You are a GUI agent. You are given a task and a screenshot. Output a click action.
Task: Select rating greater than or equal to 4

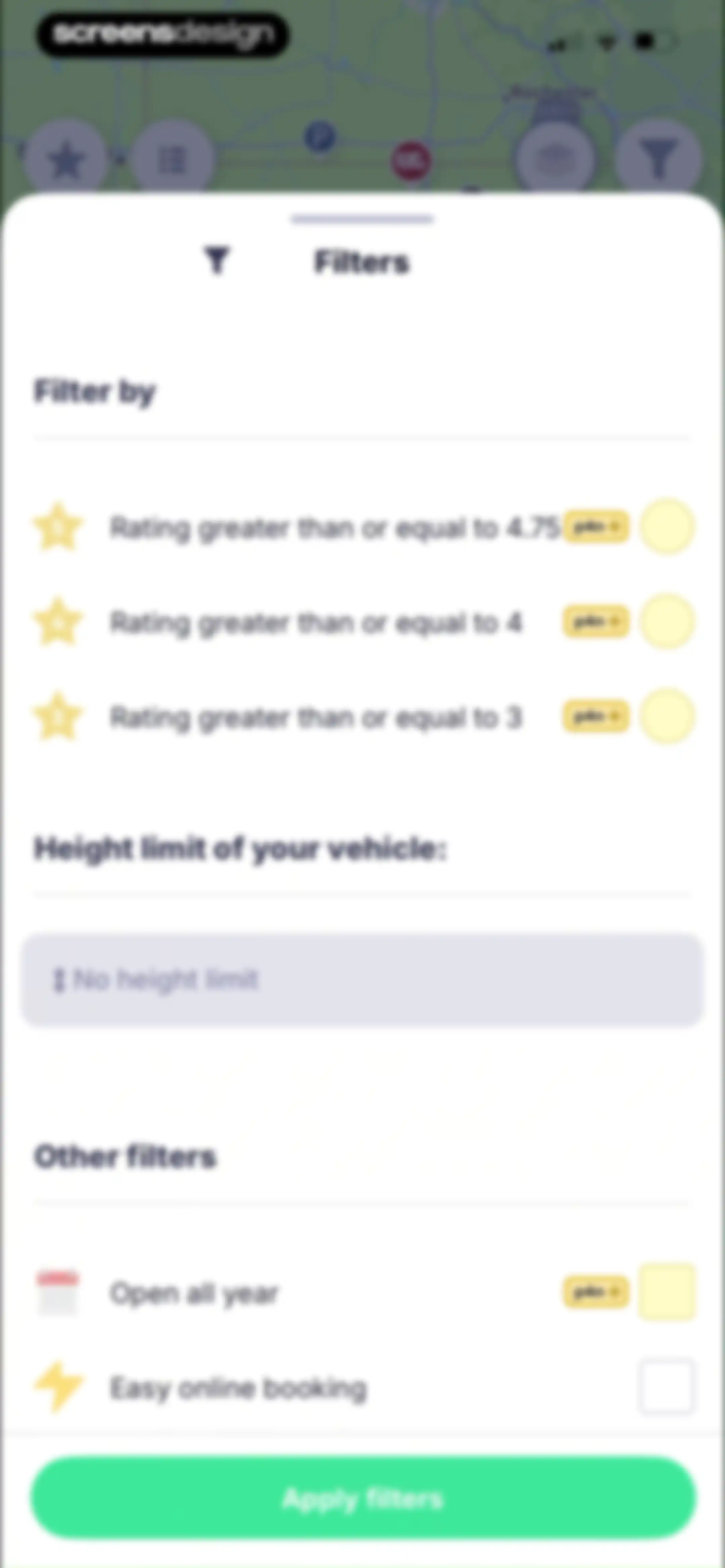(667, 621)
